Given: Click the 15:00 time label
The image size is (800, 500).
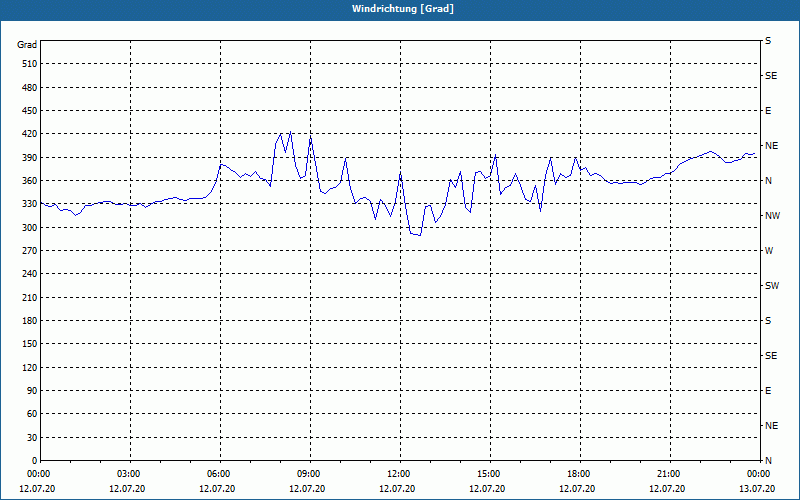Looking at the screenshot, I should 488,474.
